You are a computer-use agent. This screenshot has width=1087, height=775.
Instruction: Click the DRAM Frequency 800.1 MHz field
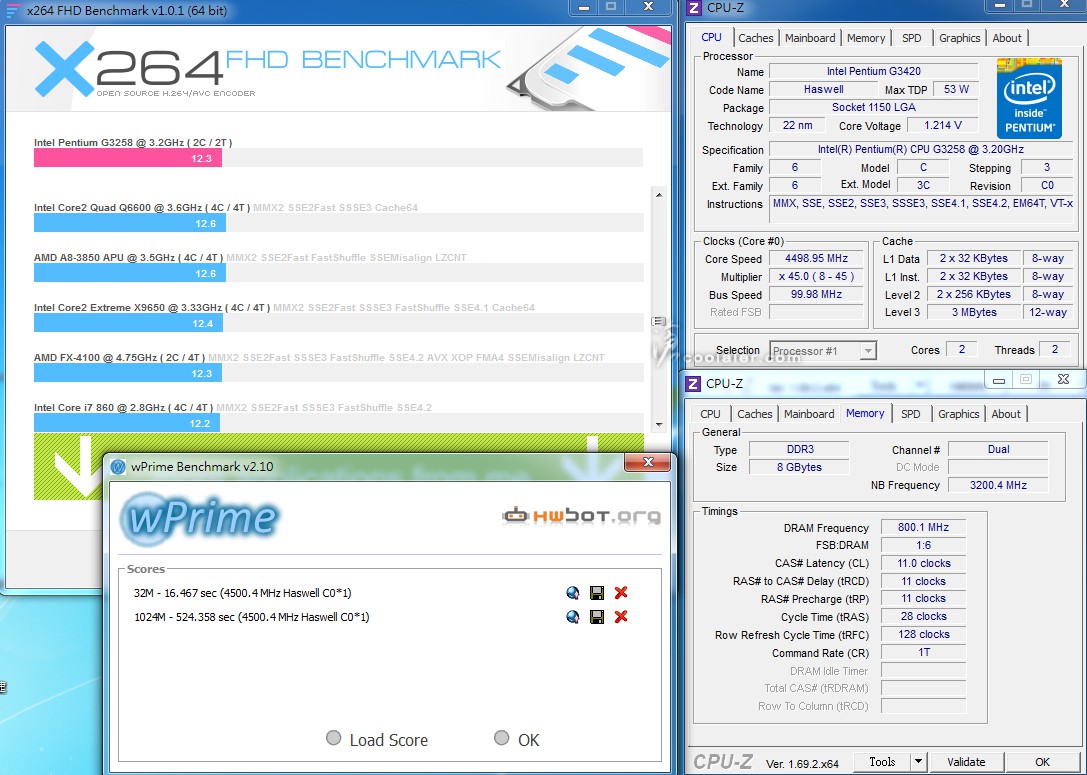(x=923, y=527)
